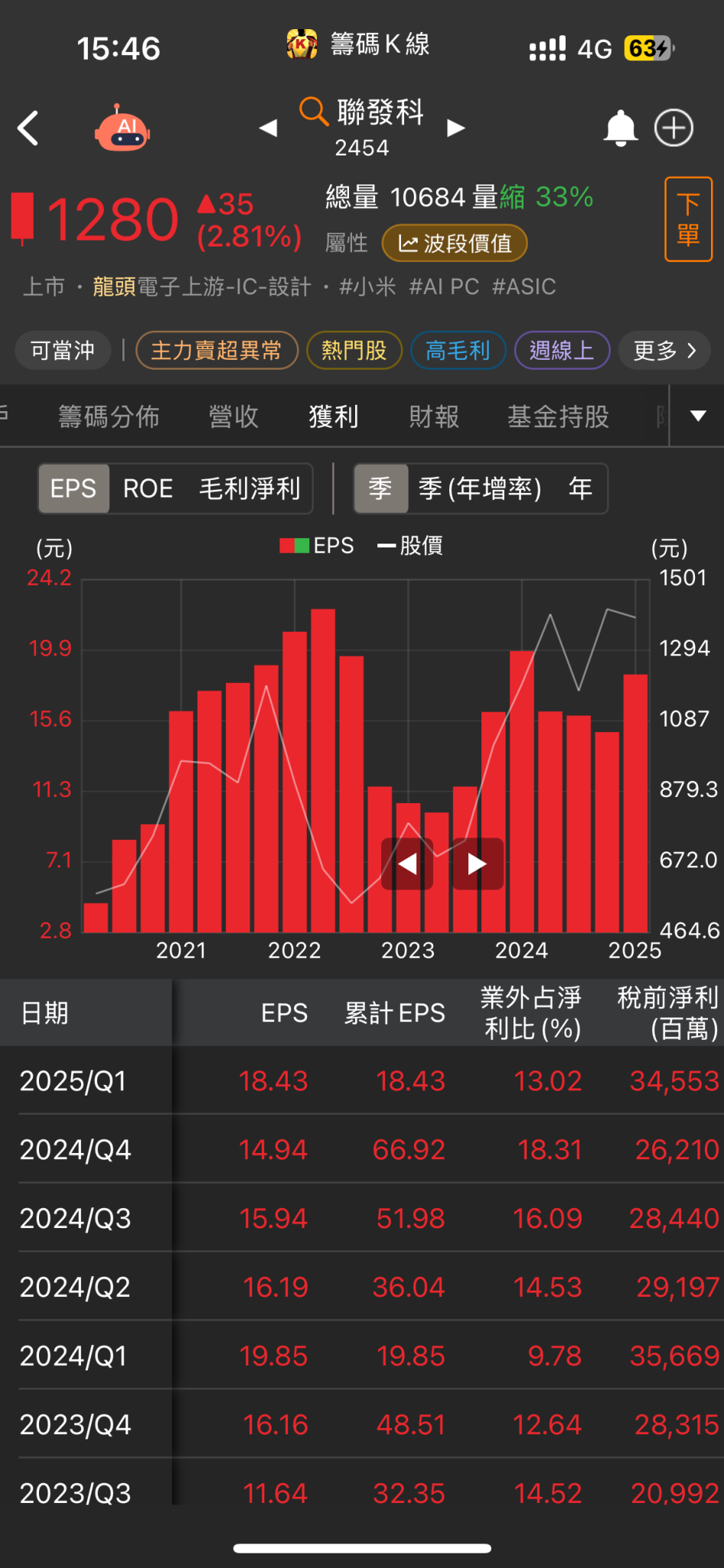The image size is (724, 1568).
Task: Tap the 35,669 pre-tax profit value
Action: click(674, 1356)
